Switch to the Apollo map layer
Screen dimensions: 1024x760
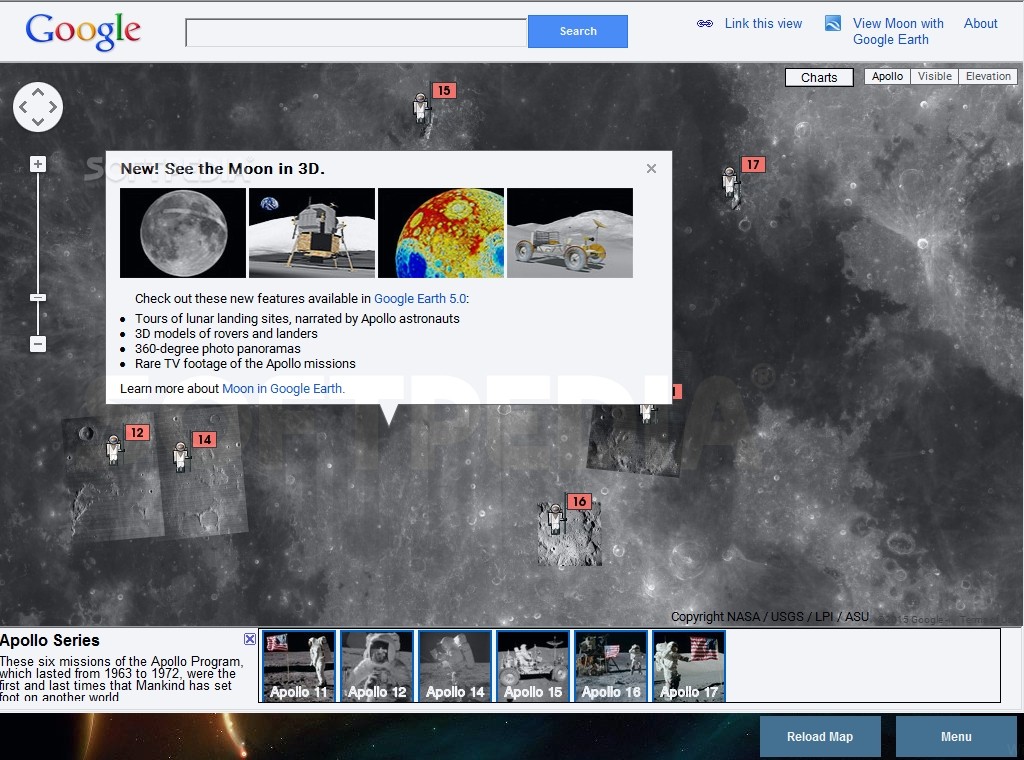click(x=887, y=76)
